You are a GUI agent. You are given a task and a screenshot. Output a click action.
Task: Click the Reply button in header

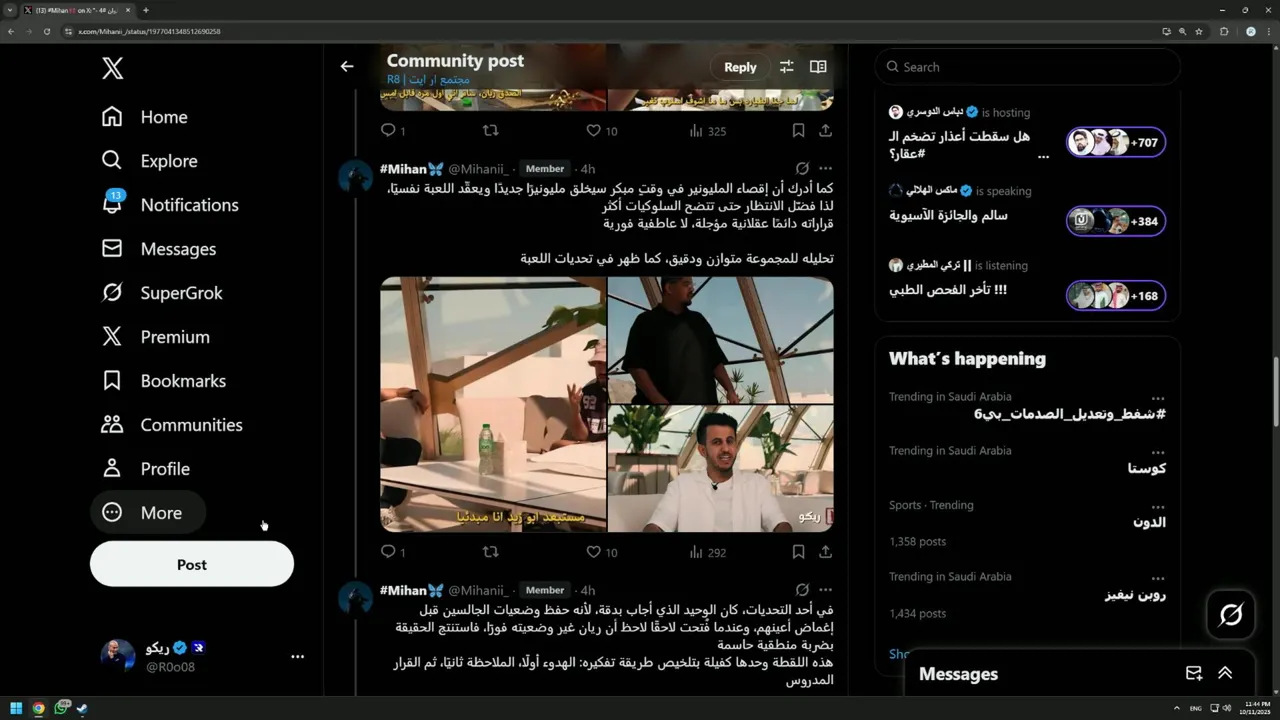coord(740,67)
